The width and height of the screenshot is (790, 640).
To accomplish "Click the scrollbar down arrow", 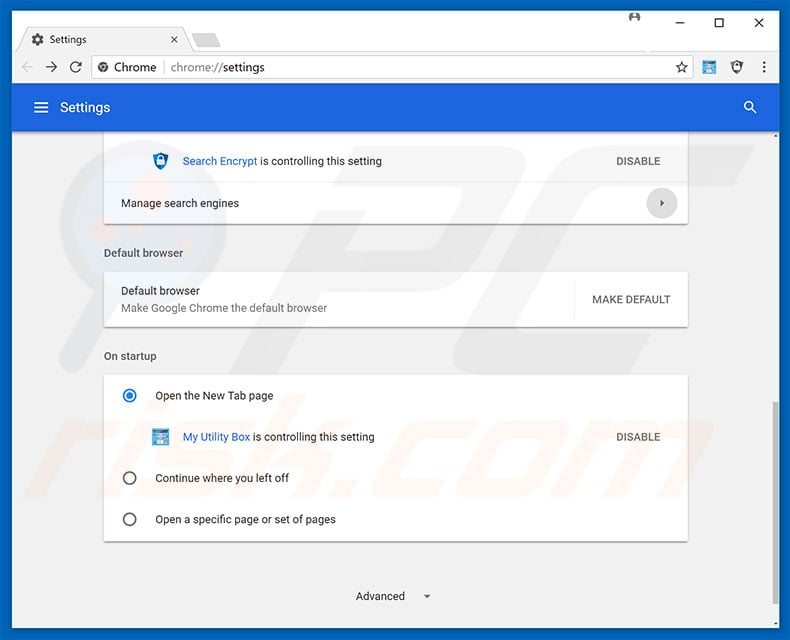I will point(775,623).
